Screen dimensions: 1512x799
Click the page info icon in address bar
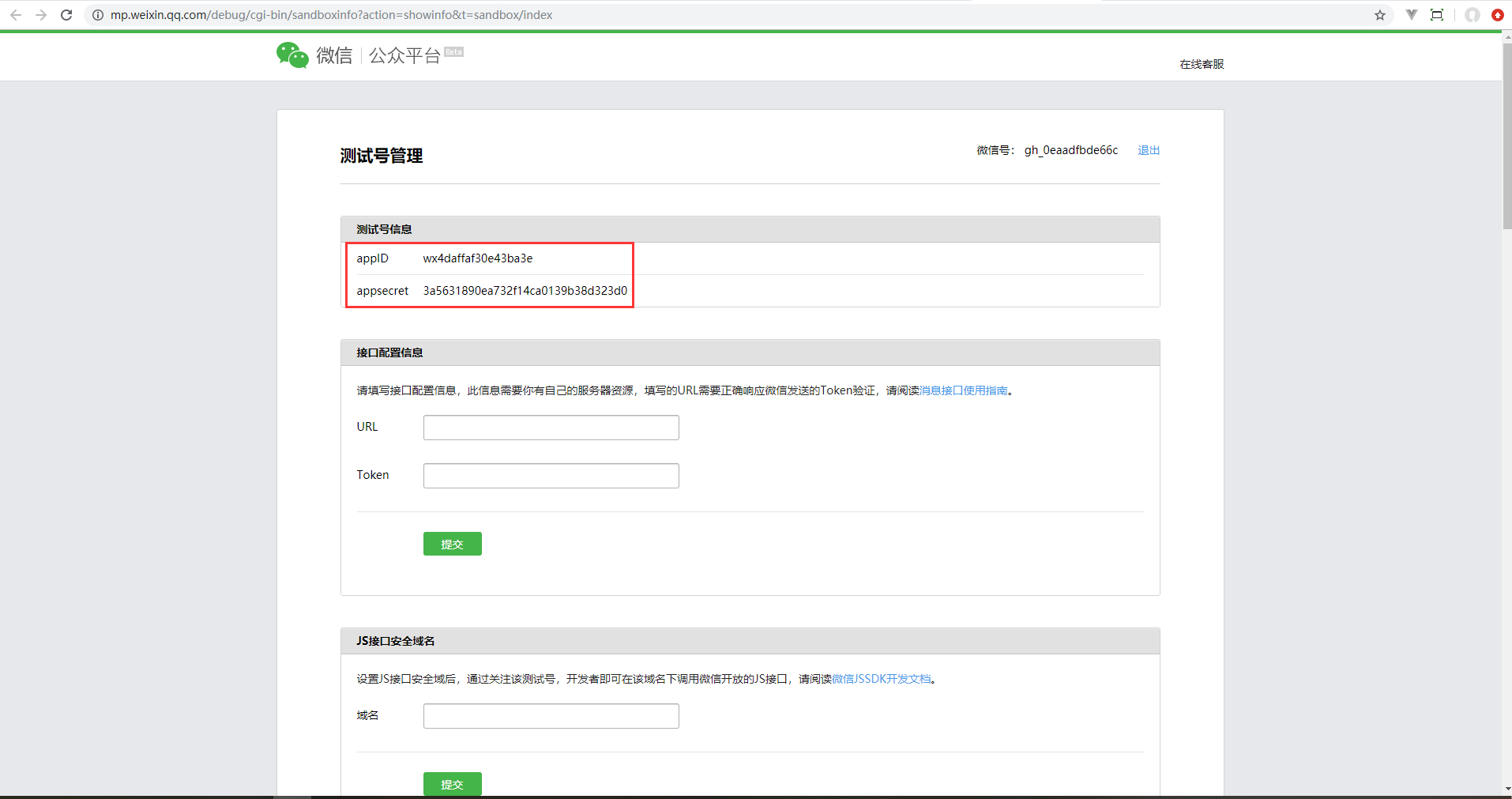pos(96,14)
